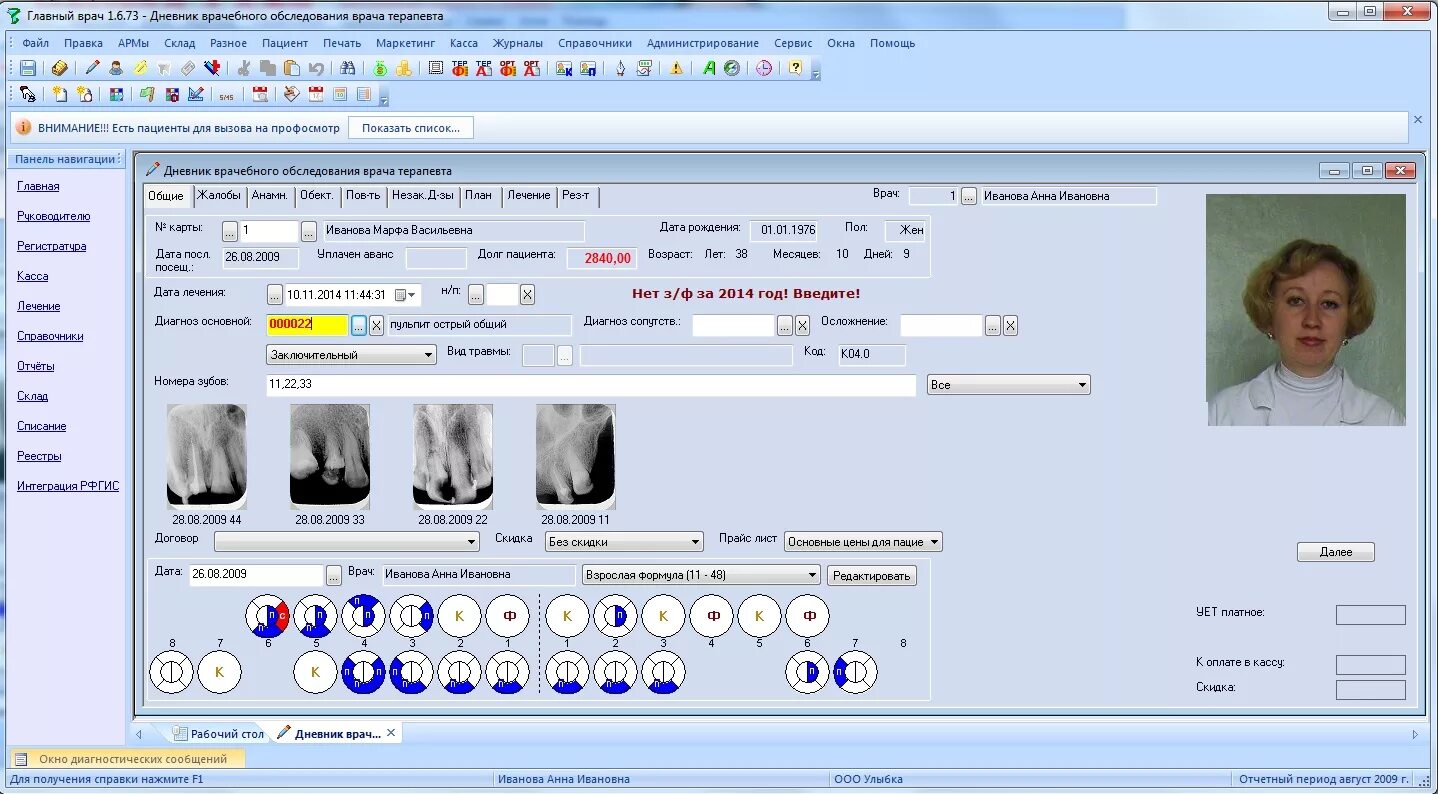Click the Показать список... button
This screenshot has height=794, width=1438.
point(411,128)
